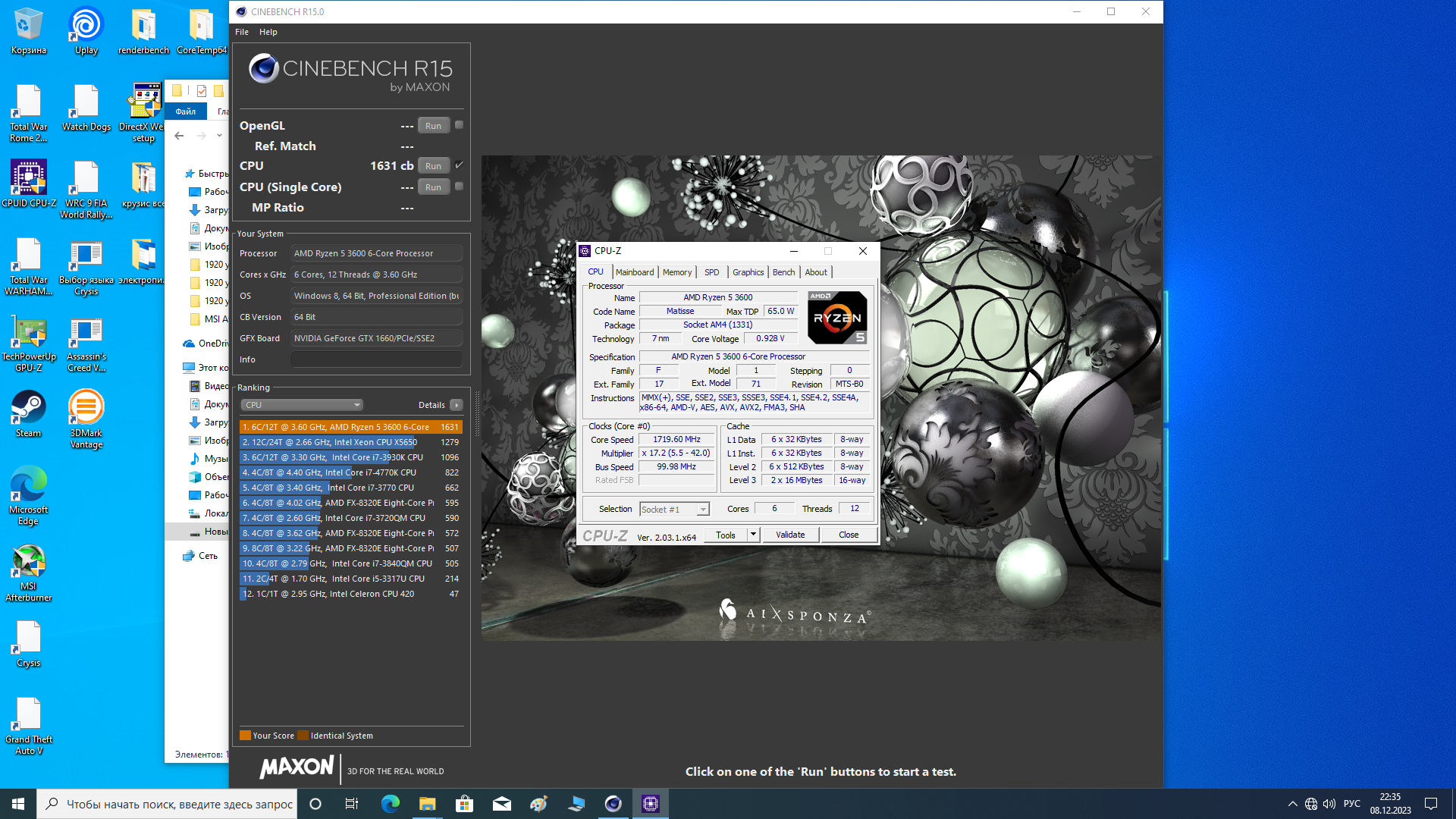Enable the CPU (Single Core) test checkbox
Image resolution: width=1456 pixels, height=819 pixels.
[x=459, y=187]
